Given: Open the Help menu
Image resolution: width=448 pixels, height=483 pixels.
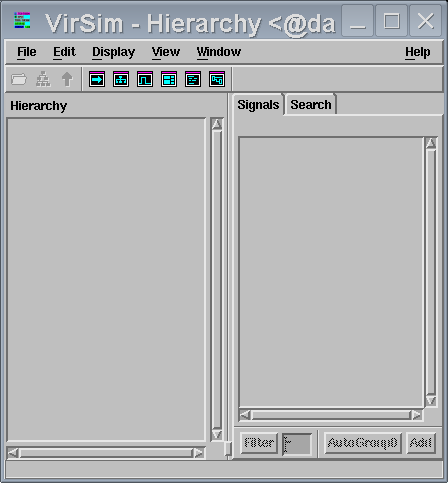Looking at the screenshot, I should point(418,52).
